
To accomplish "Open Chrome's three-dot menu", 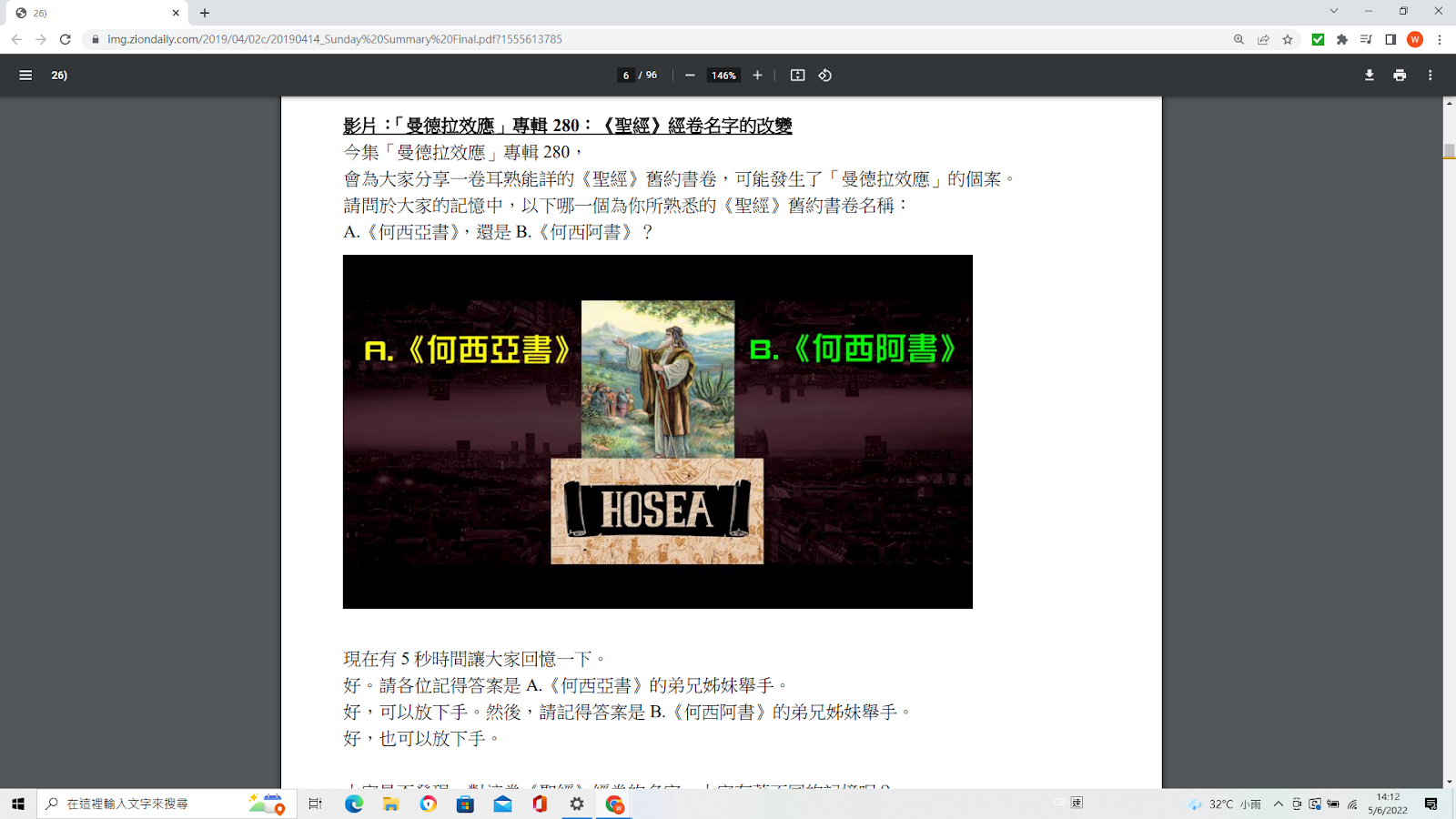I will coord(1440,39).
